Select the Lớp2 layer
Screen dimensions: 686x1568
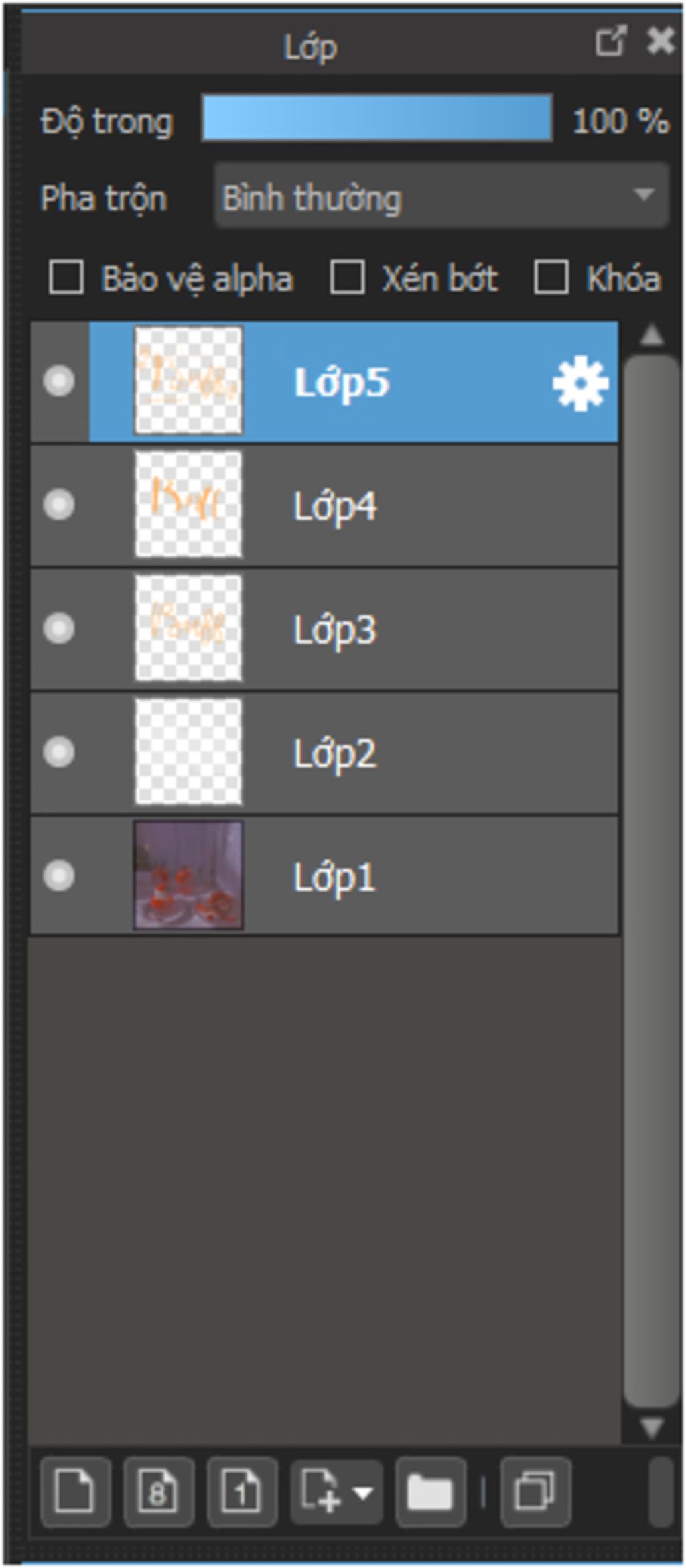(324, 752)
